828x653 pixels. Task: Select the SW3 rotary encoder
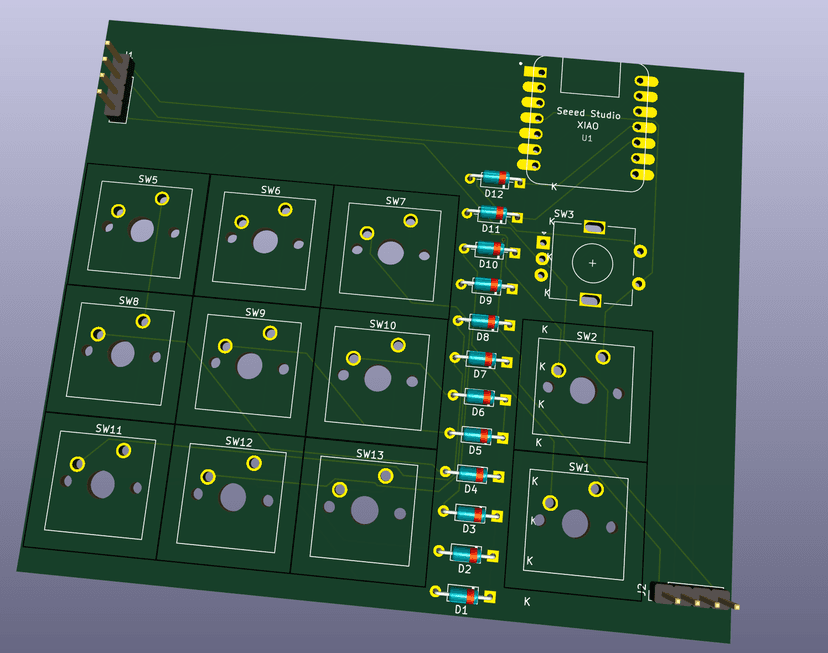click(x=592, y=263)
